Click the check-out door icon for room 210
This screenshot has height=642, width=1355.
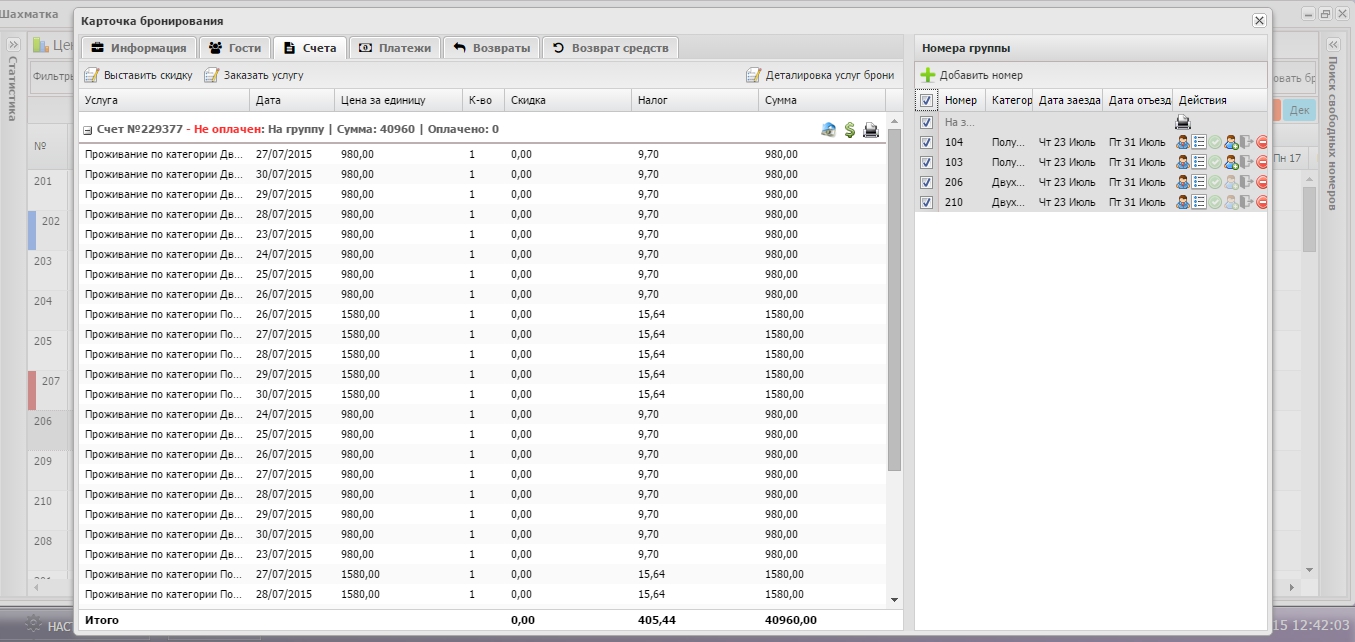pyautogui.click(x=1246, y=202)
